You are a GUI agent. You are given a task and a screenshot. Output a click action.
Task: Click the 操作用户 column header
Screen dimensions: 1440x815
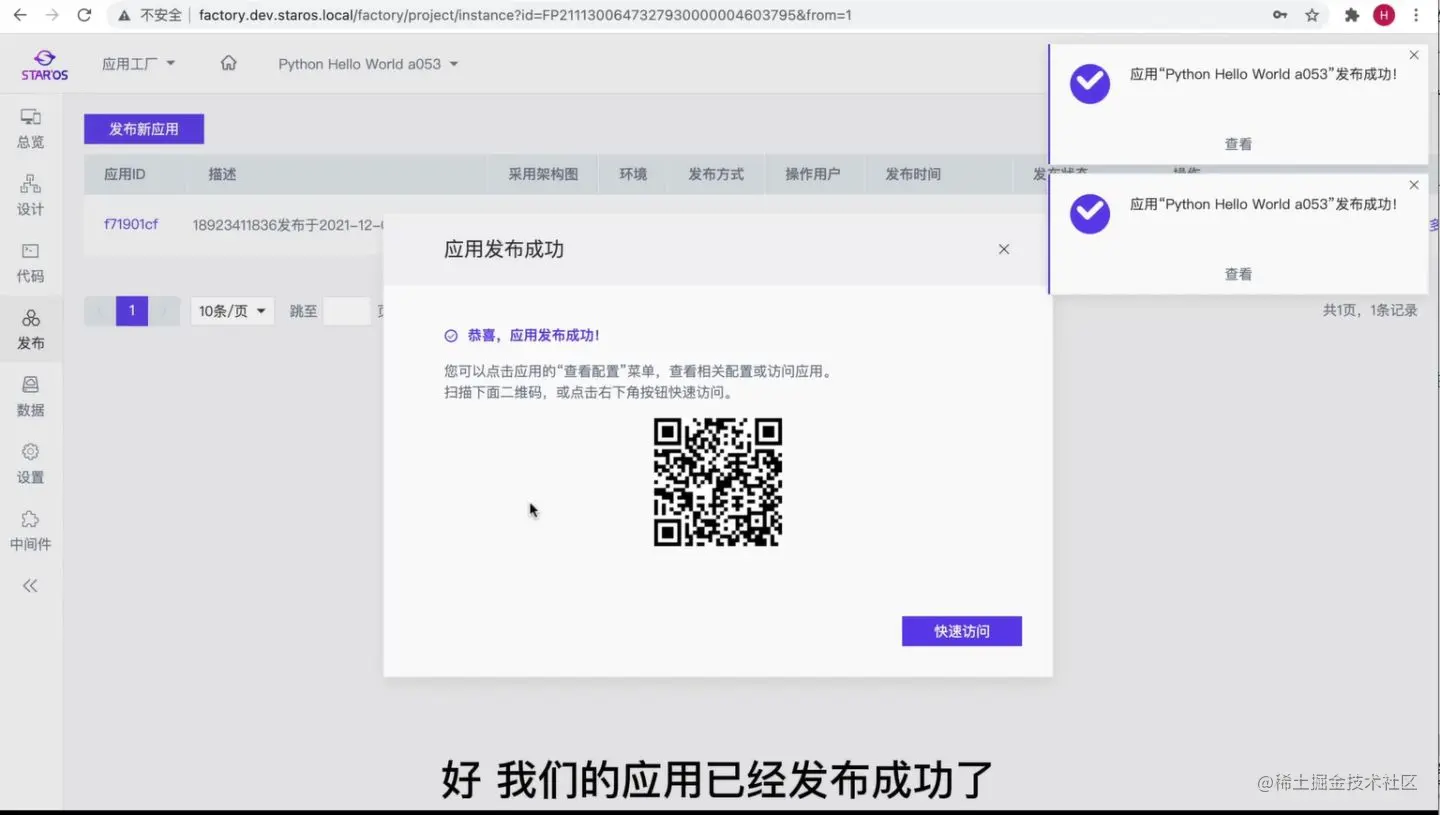pos(812,174)
